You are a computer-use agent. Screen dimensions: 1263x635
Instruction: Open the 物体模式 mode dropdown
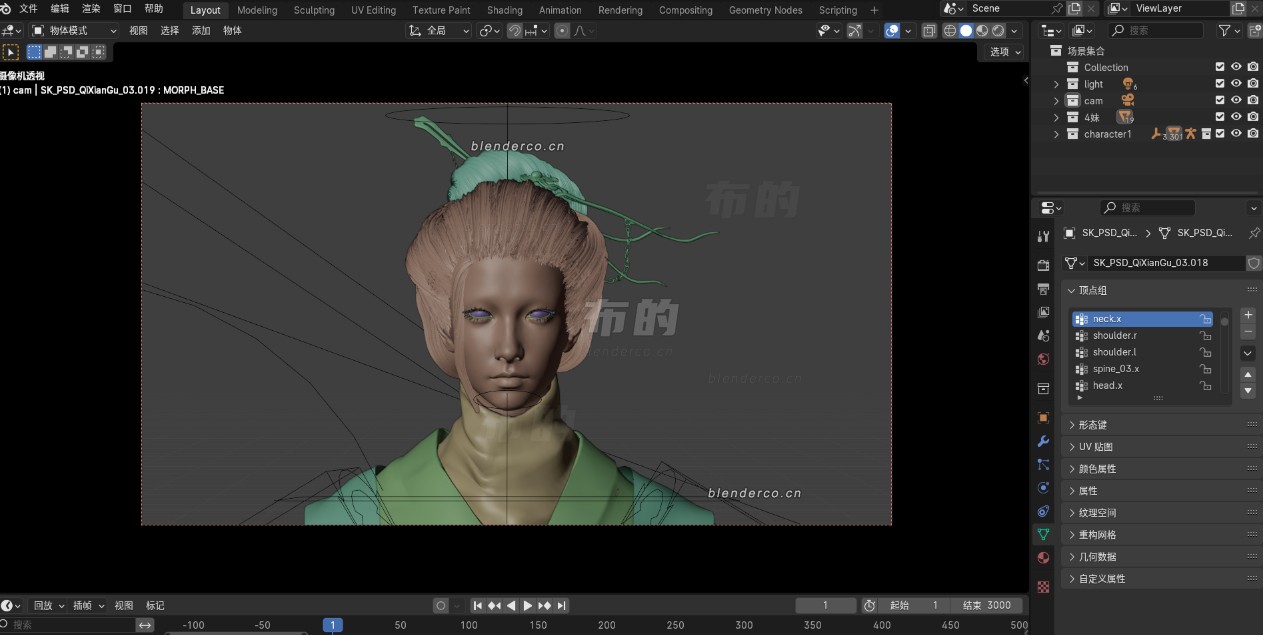coord(74,31)
